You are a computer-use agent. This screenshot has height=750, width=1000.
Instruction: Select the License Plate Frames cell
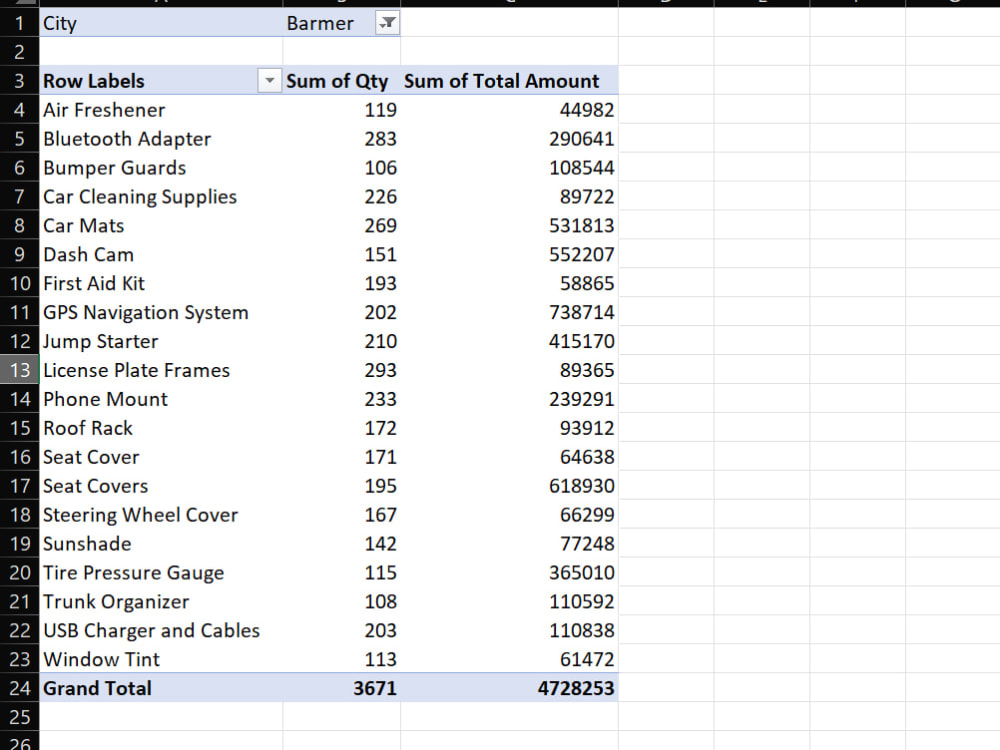pos(161,370)
